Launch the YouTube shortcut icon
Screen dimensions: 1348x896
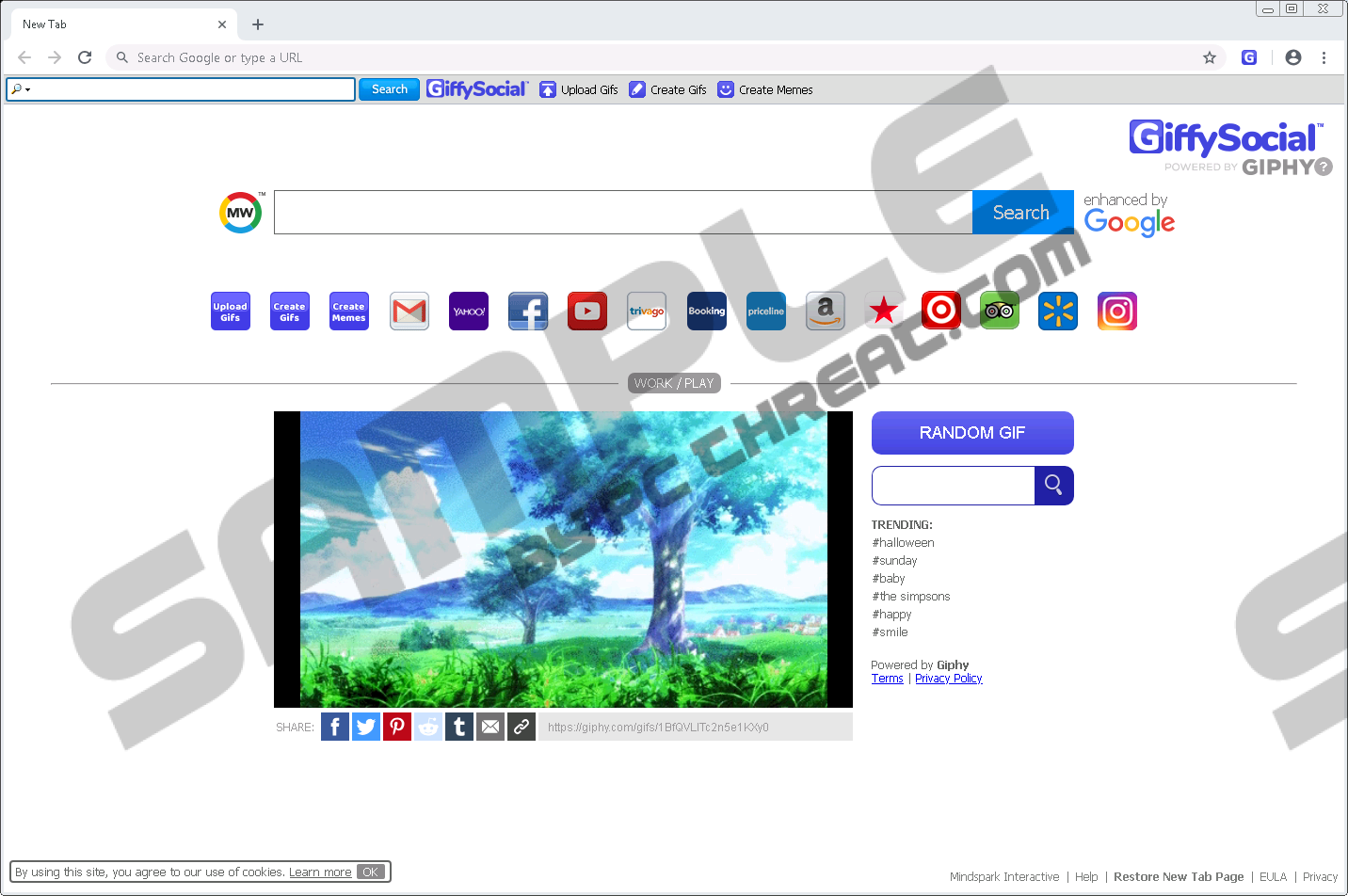587,312
